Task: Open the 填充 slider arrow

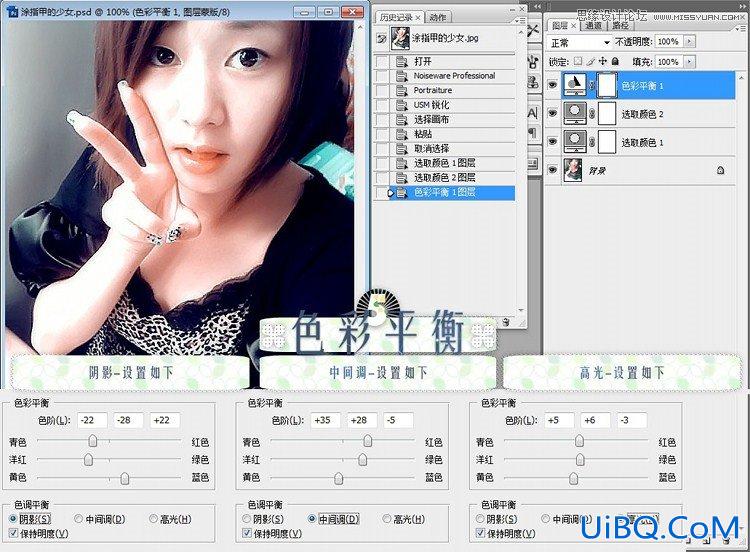Action: [x=689, y=62]
